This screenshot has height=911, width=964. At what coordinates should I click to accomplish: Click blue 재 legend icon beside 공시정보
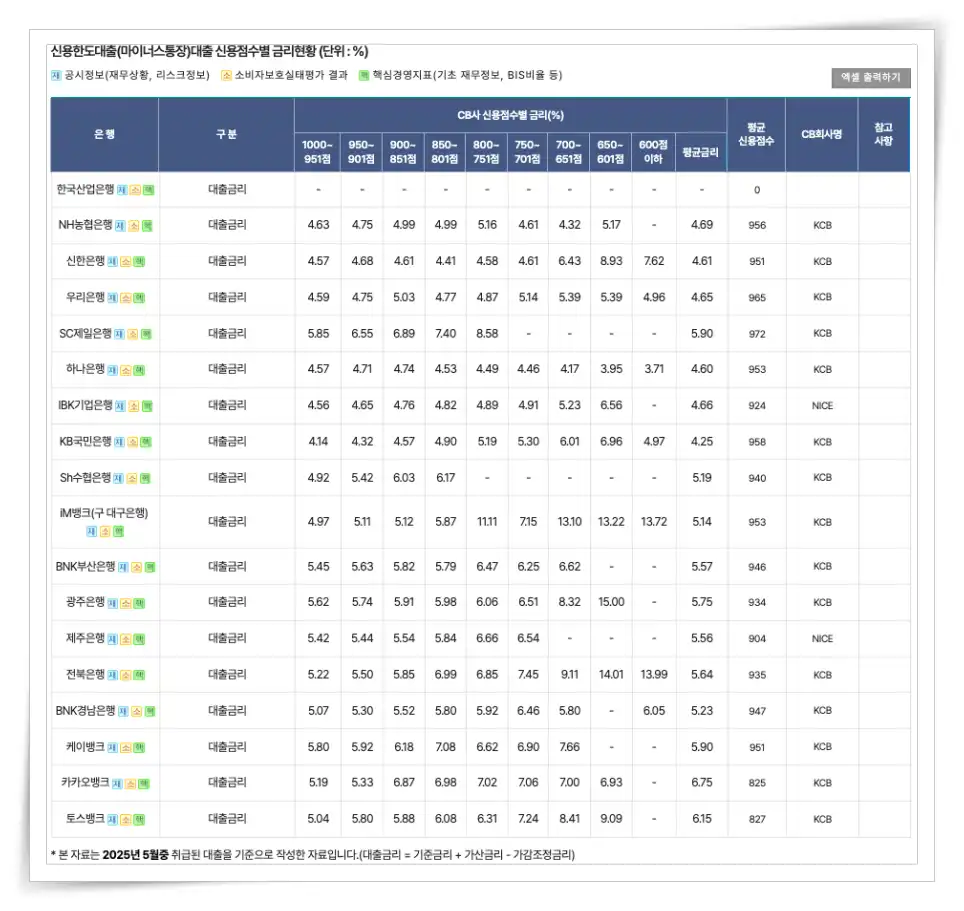(56, 76)
